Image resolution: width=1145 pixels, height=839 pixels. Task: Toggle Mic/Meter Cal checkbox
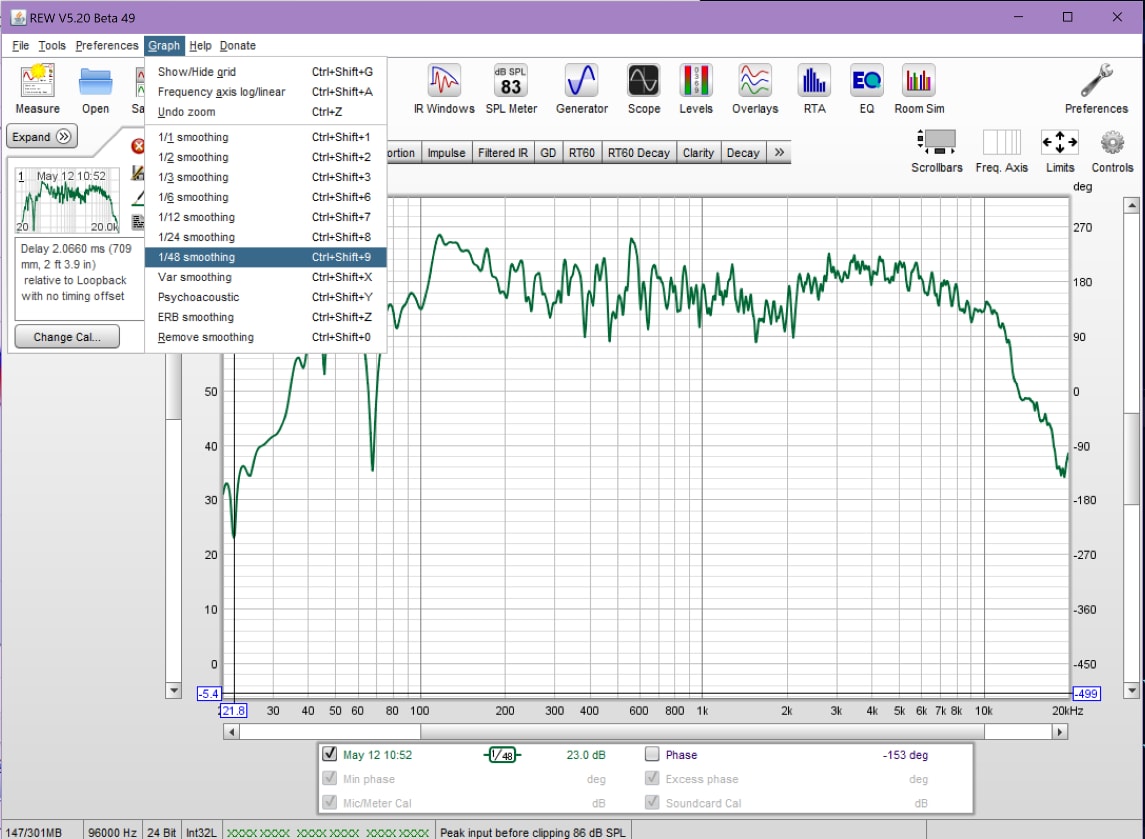pyautogui.click(x=329, y=802)
